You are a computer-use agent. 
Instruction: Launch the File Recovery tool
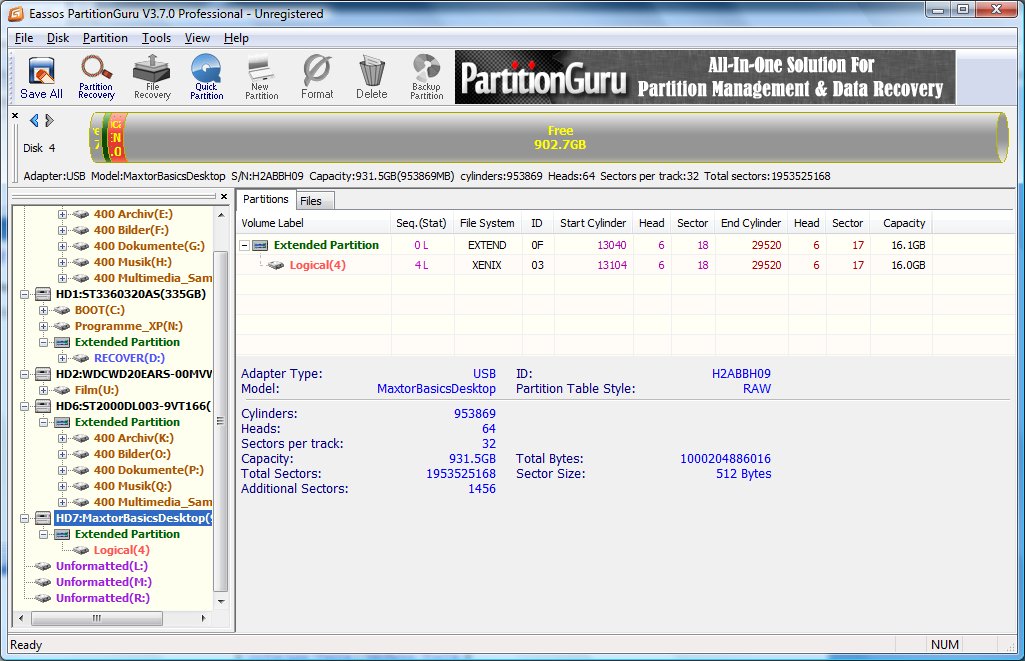152,77
